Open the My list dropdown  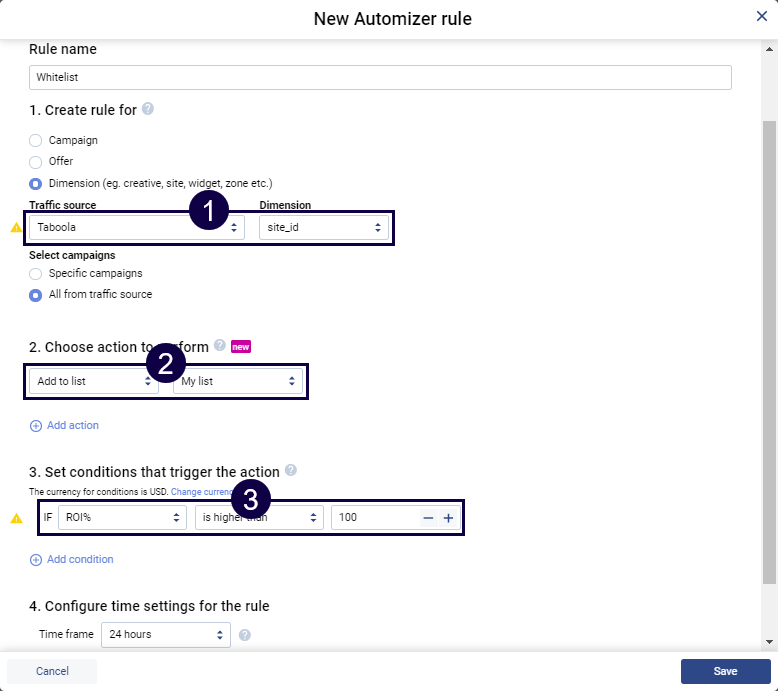point(238,381)
